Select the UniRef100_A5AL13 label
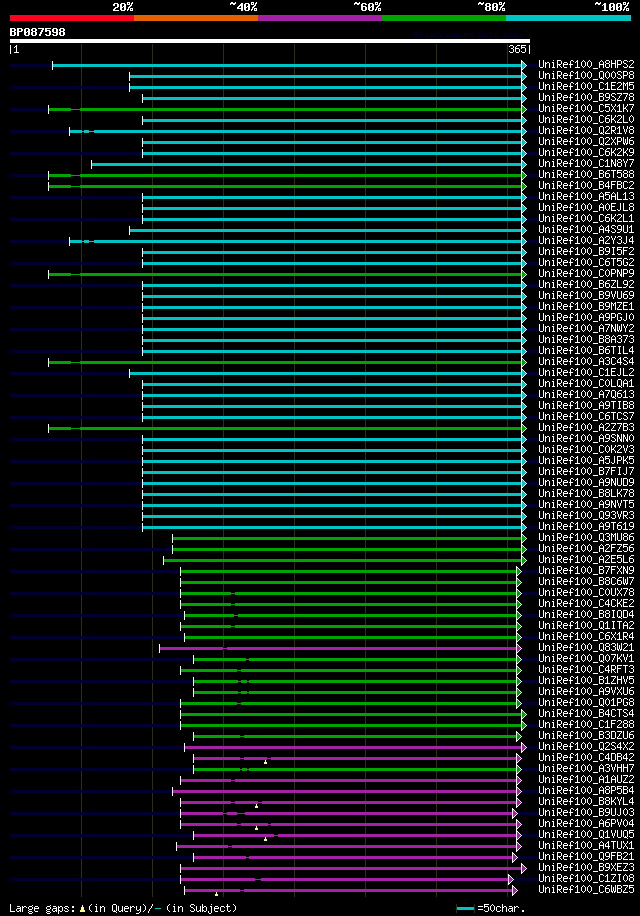 [x=586, y=196]
